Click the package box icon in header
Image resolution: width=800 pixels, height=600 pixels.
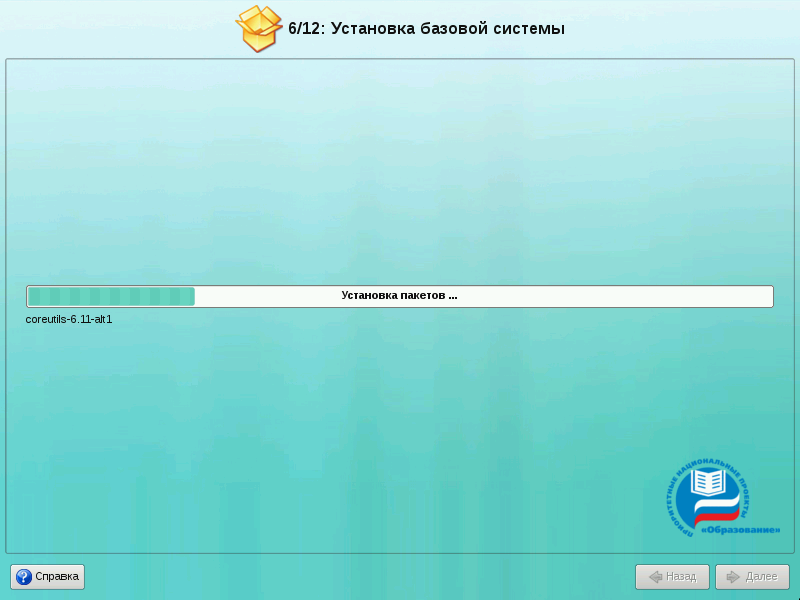tap(259, 28)
